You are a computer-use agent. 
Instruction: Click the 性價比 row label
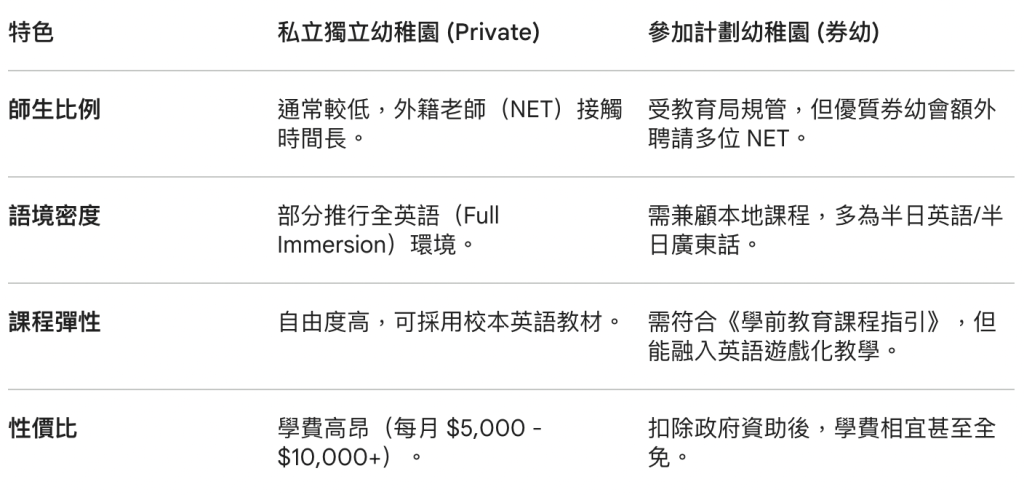[42, 428]
